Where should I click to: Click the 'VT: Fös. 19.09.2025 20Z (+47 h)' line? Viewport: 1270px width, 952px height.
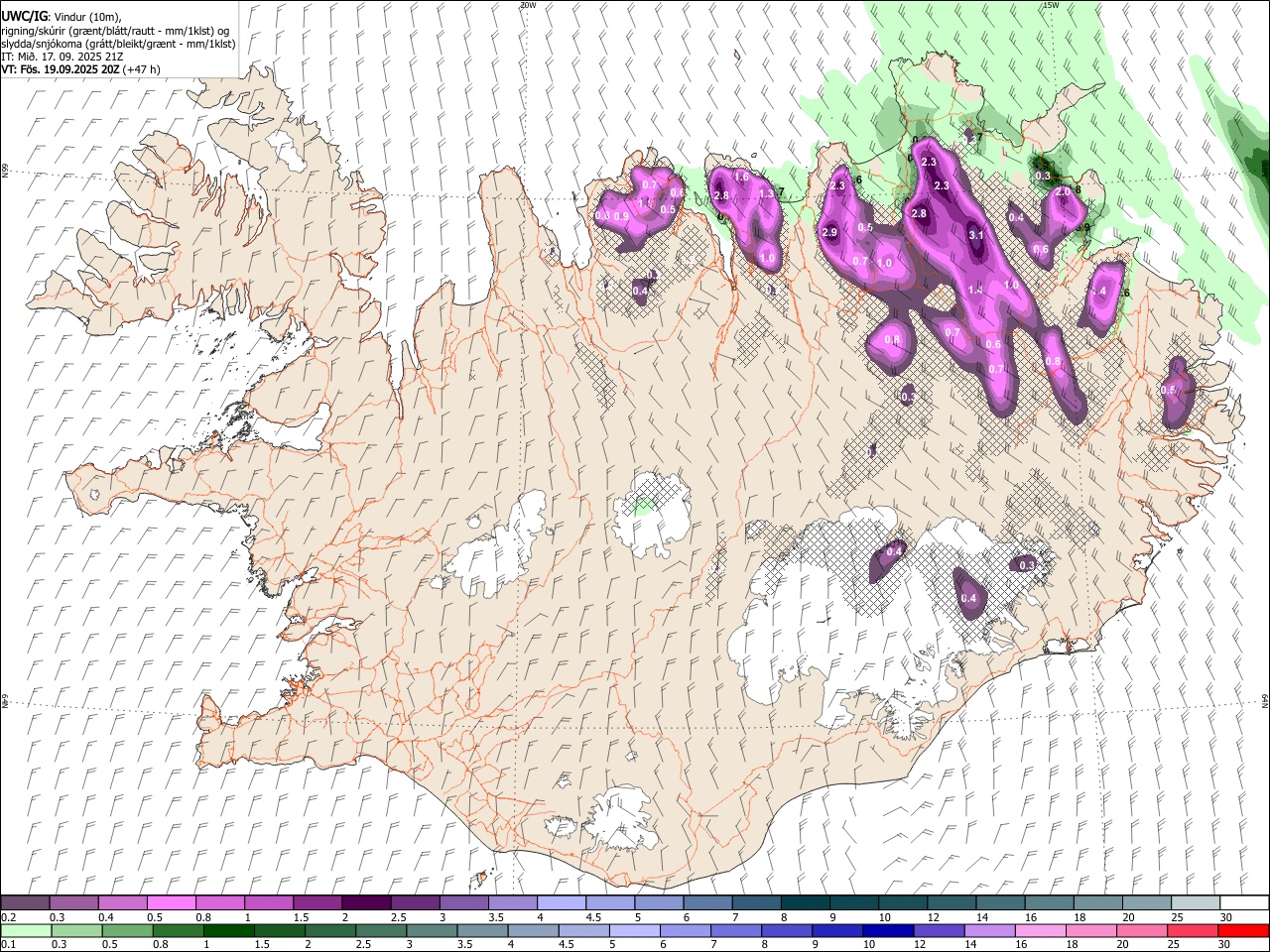[80, 69]
